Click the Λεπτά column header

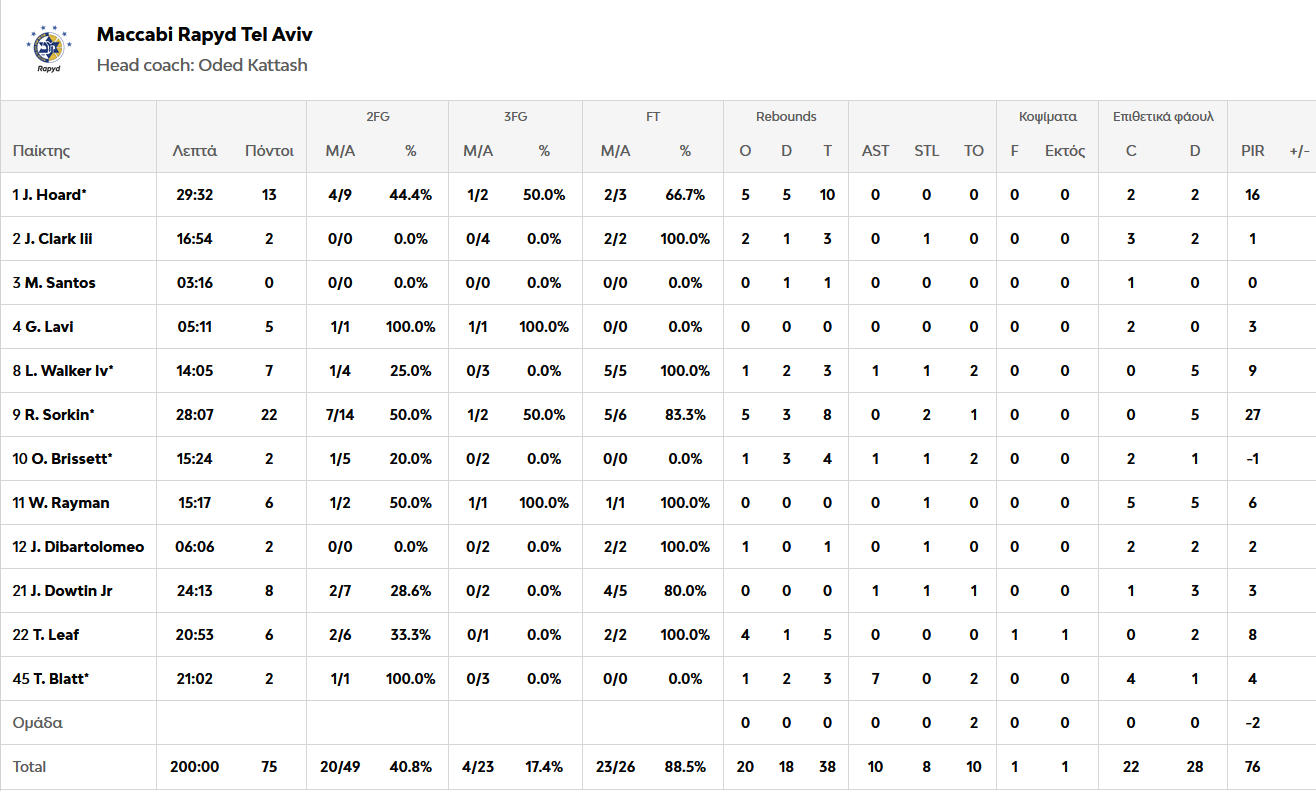click(x=194, y=151)
